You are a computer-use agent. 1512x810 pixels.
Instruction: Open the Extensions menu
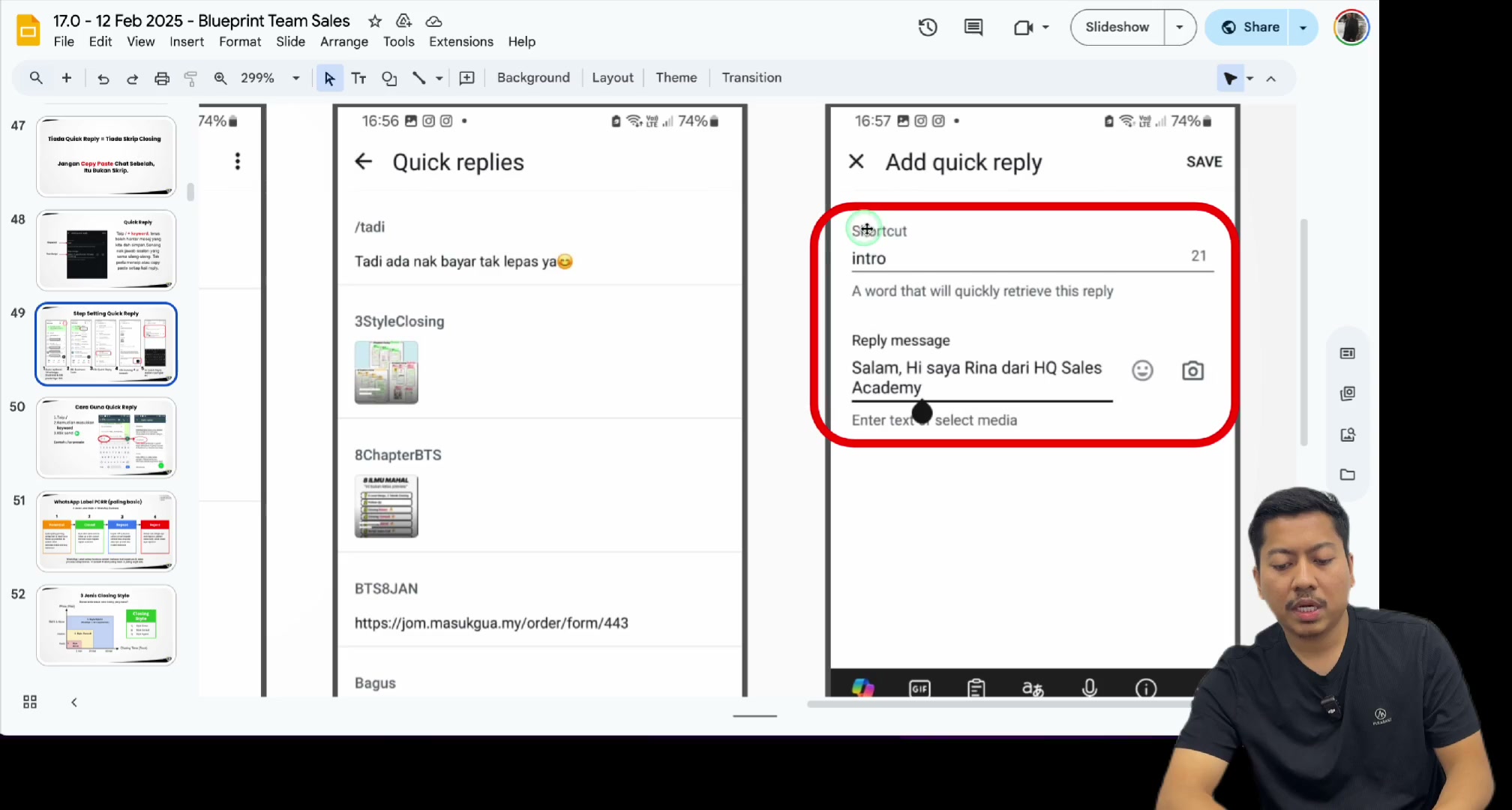point(460,42)
